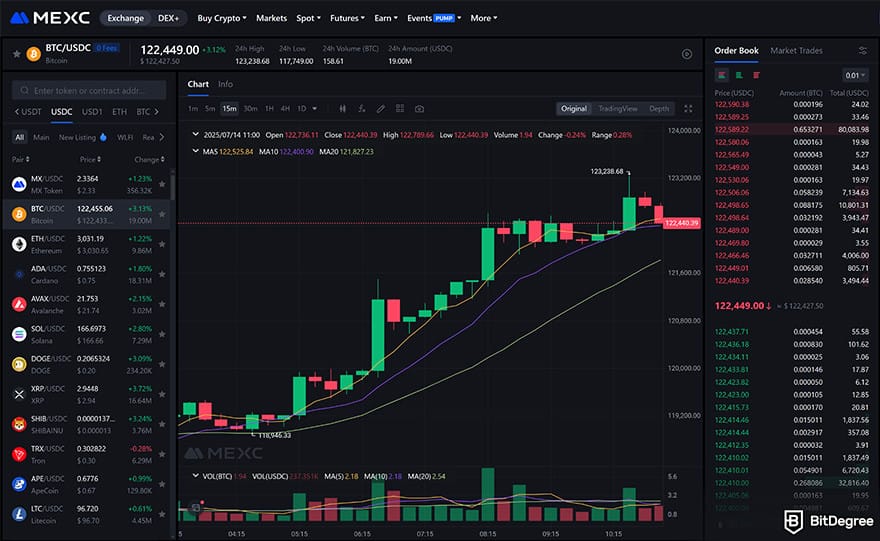The height and width of the screenshot is (541, 880).
Task: Filter pairs by Main category
Action: pyautogui.click(x=41, y=137)
